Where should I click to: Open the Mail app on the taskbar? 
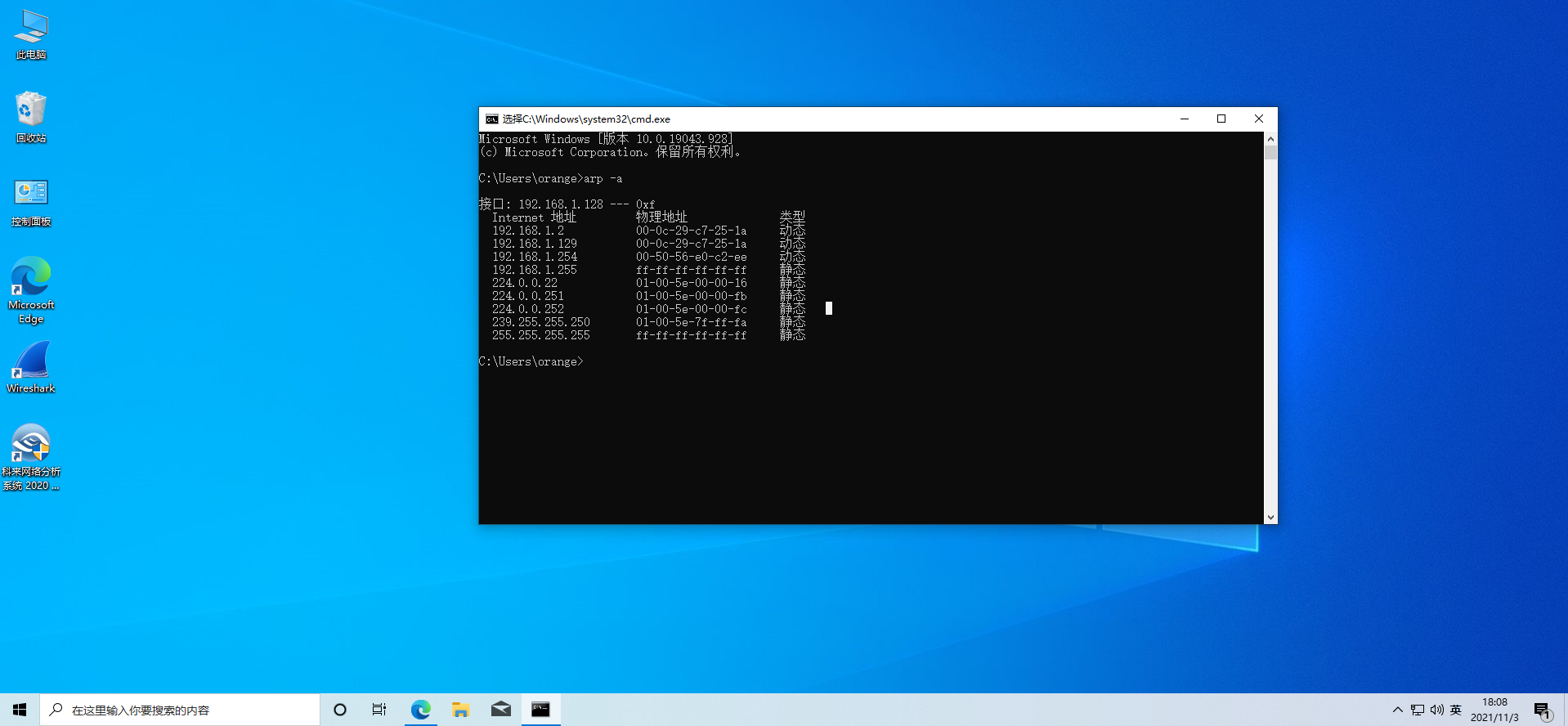coord(500,710)
